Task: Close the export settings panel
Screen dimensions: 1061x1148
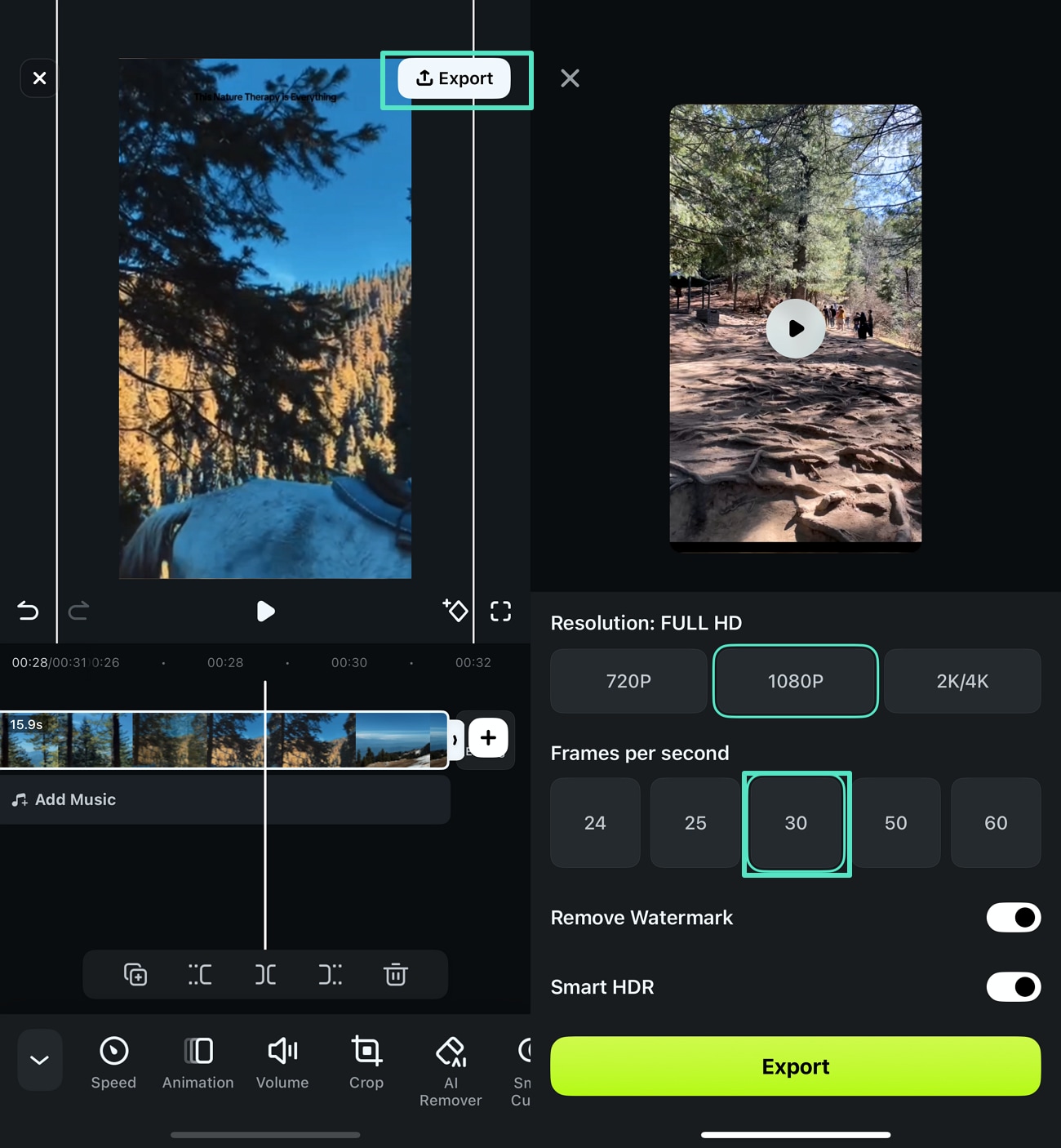Action: [x=570, y=78]
